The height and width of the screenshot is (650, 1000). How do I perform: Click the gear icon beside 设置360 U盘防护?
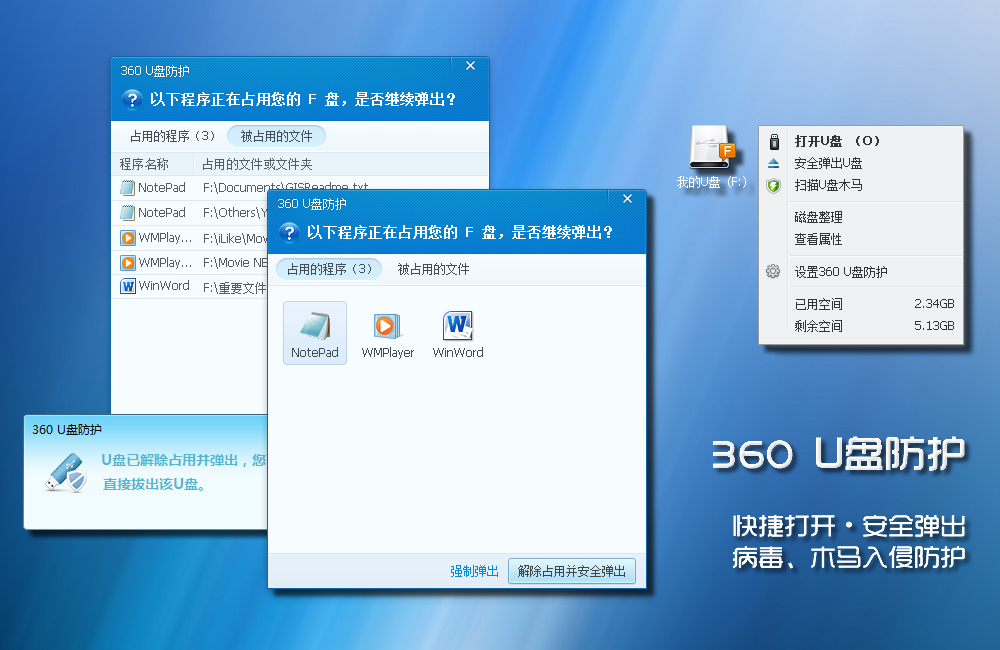click(773, 271)
